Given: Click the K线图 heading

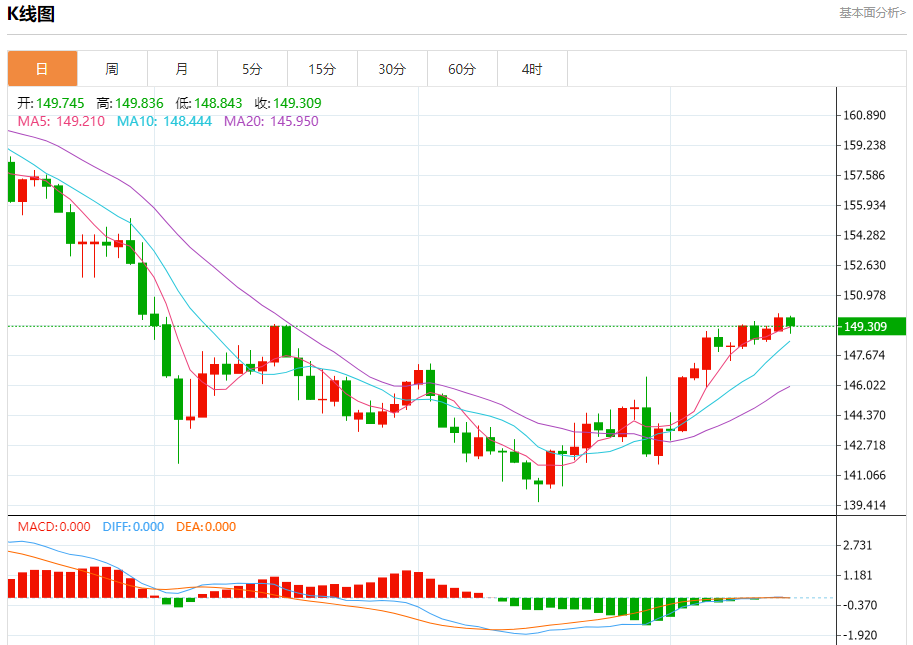Looking at the screenshot, I should 31,14.
